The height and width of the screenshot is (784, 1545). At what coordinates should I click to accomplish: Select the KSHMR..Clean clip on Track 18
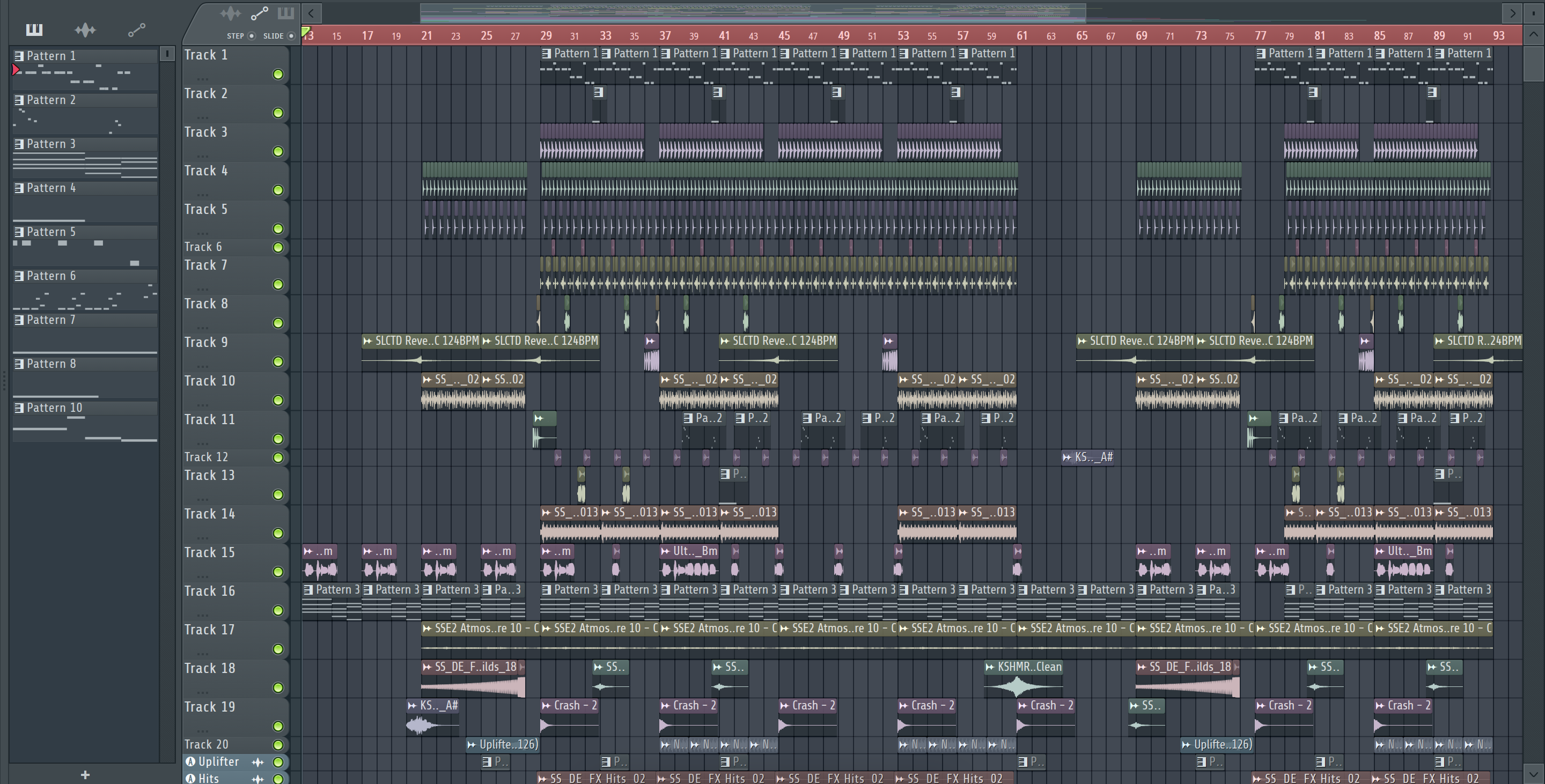1024,679
